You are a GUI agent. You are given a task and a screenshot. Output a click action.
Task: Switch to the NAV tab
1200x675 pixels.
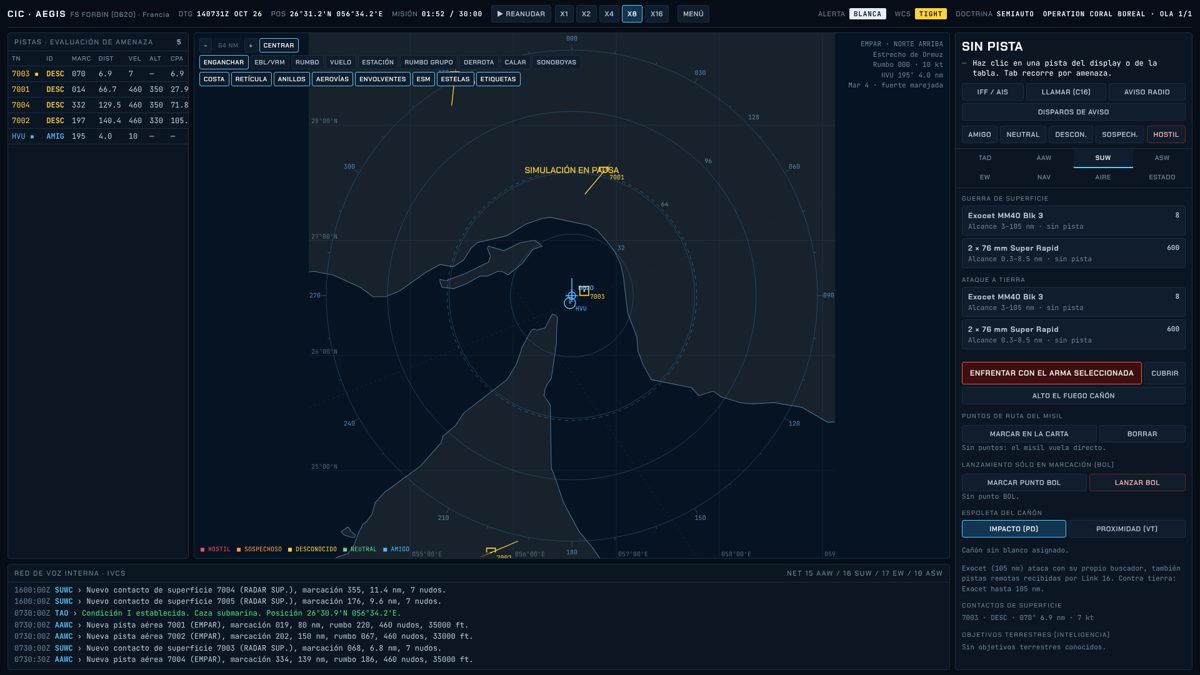tap(1044, 177)
